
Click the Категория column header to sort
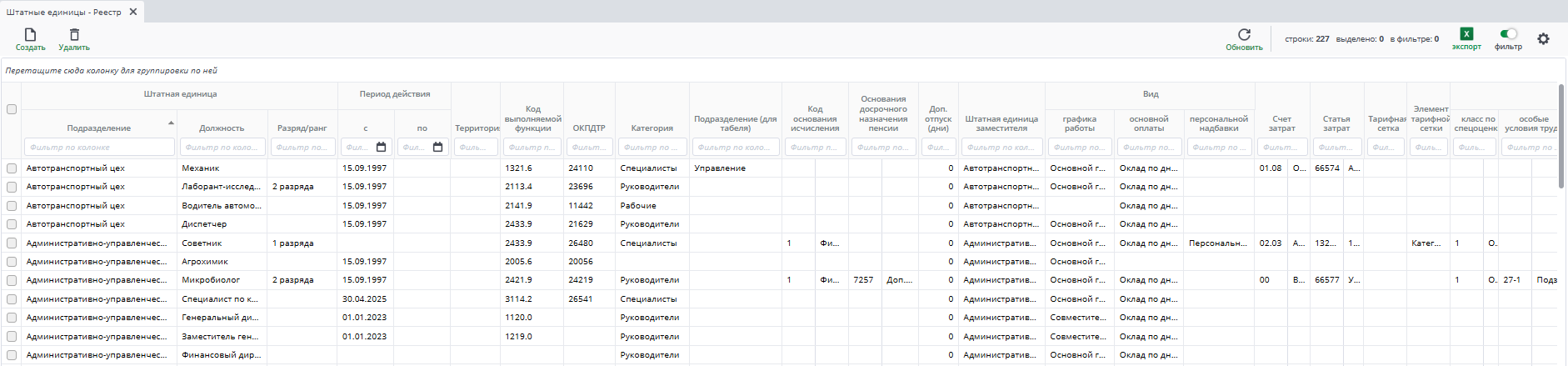[x=652, y=128]
